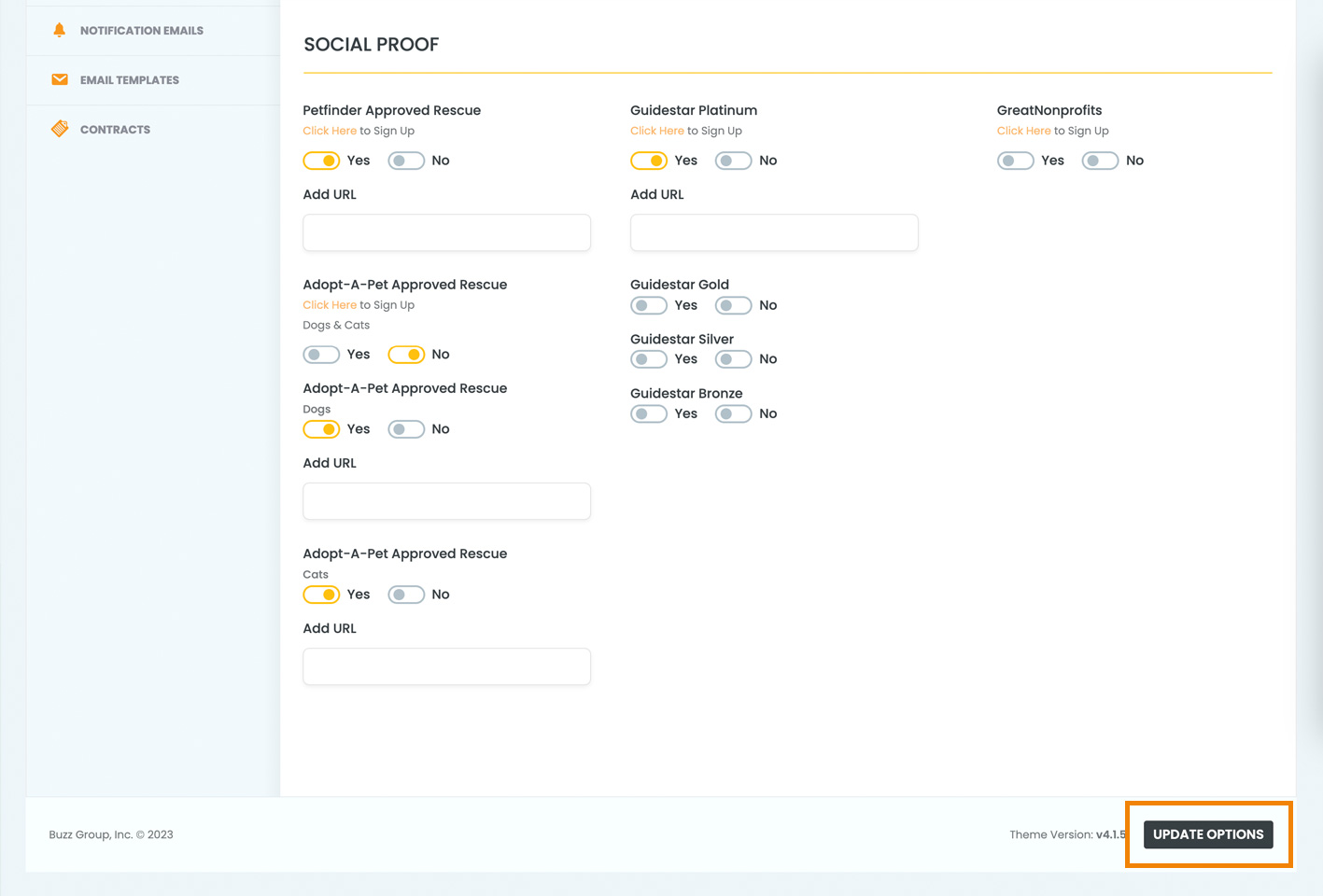Enable Guidestar Gold No switch
Viewport: 1323px width, 896px height.
point(734,305)
